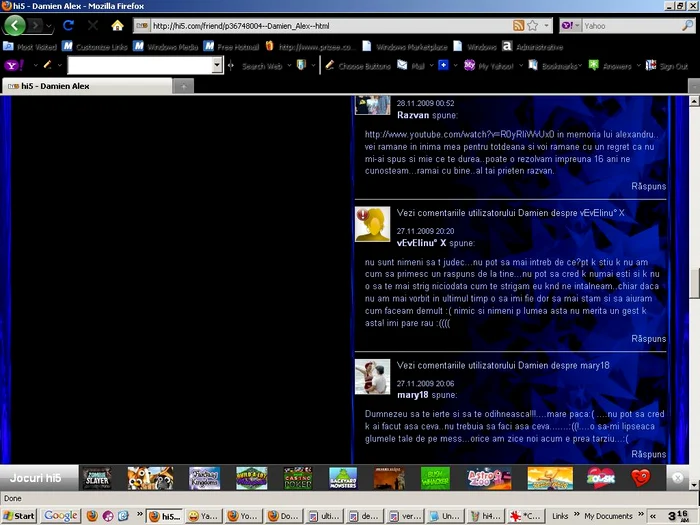Click the Yahoo Mail toolbar icon
Image resolution: width=700 pixels, height=525 pixels.
(402, 66)
